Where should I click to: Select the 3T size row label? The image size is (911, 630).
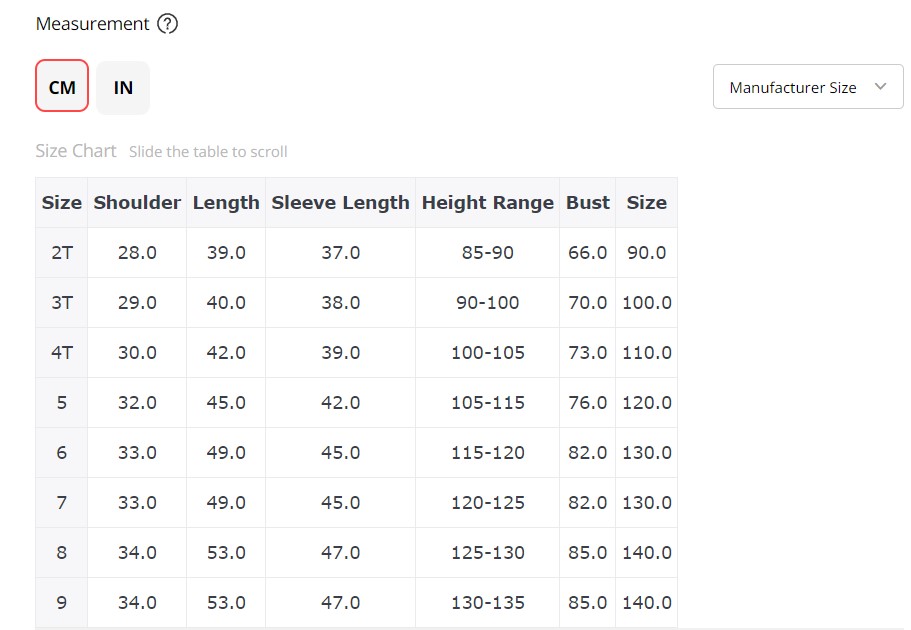62,302
